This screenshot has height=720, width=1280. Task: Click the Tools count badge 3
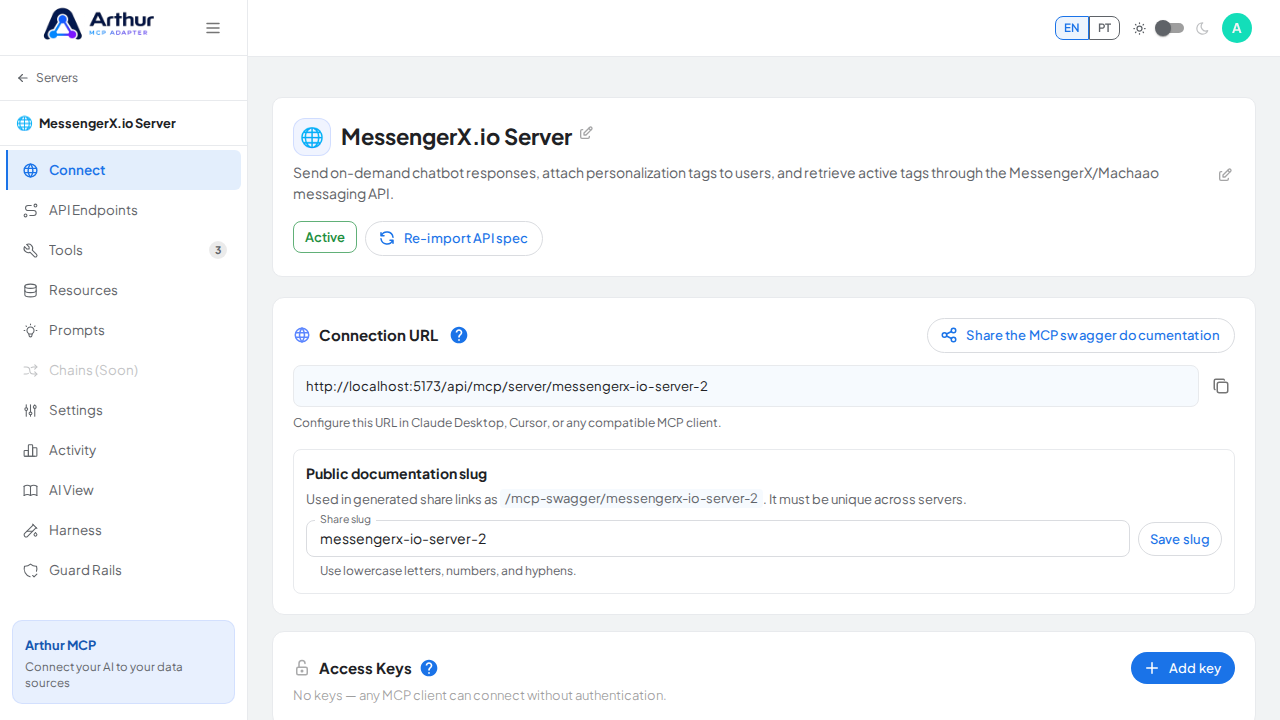(218, 250)
